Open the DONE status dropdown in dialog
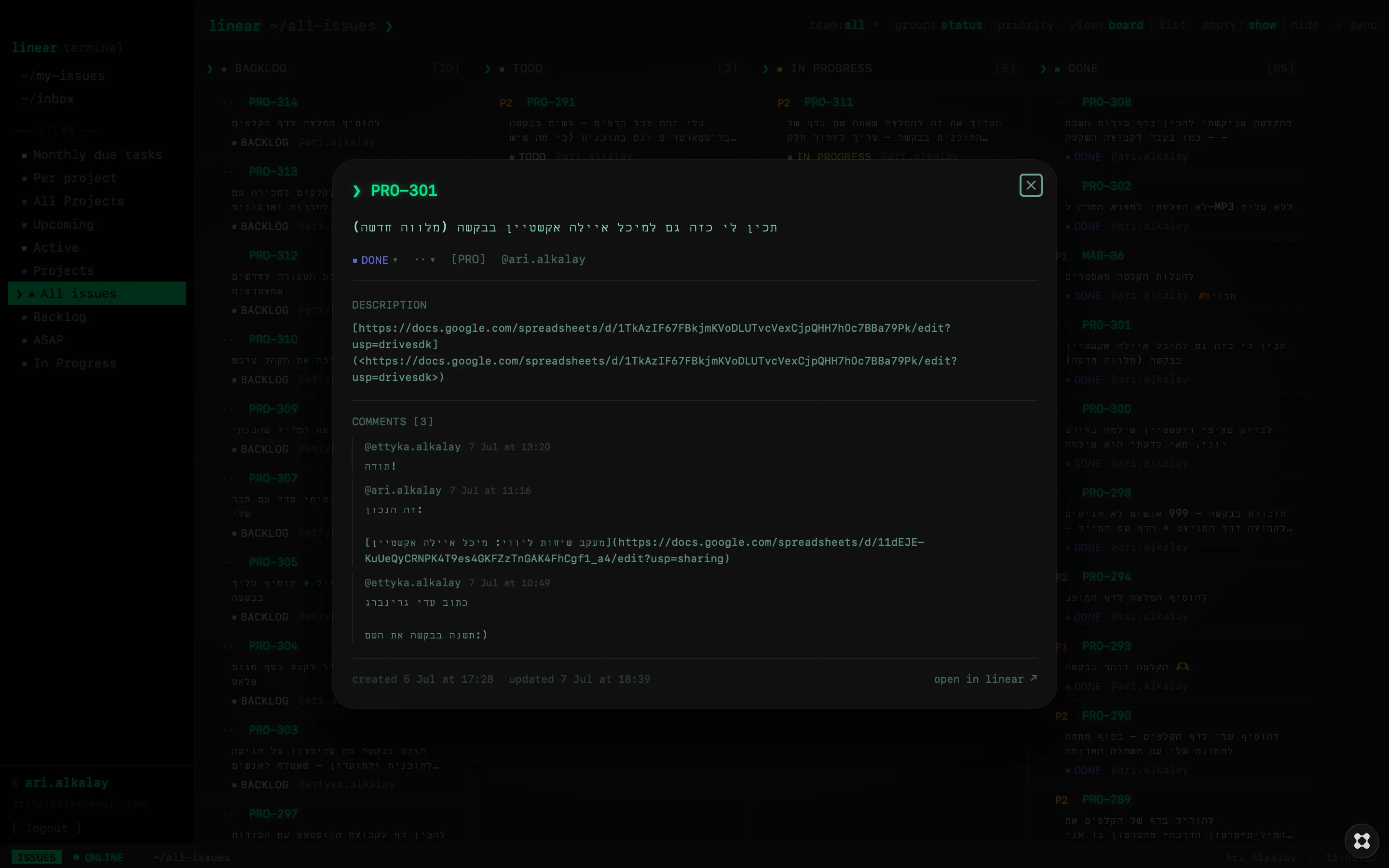The width and height of the screenshot is (1389, 868). pos(375,260)
